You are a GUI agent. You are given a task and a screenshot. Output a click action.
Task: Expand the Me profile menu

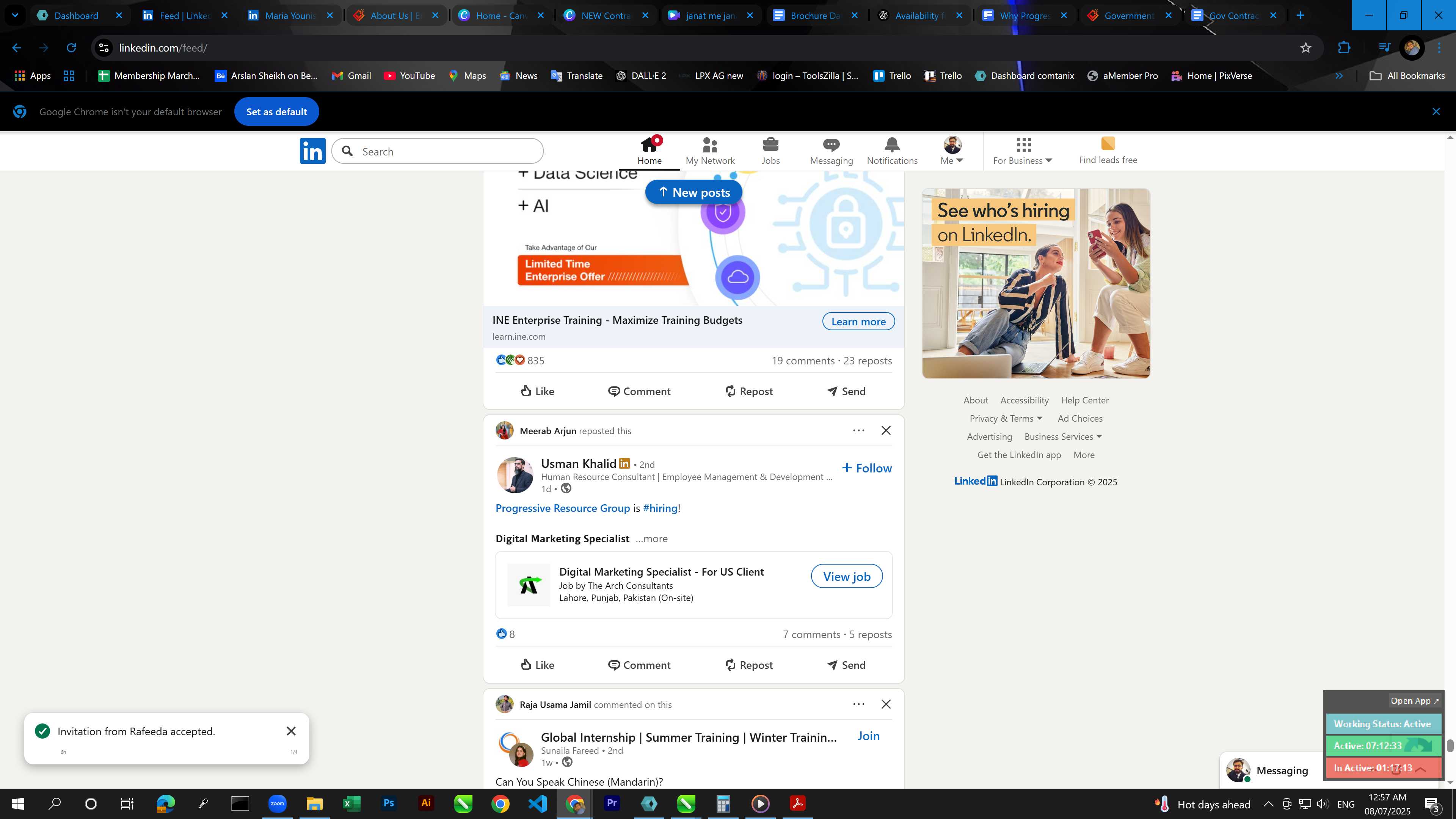(952, 151)
